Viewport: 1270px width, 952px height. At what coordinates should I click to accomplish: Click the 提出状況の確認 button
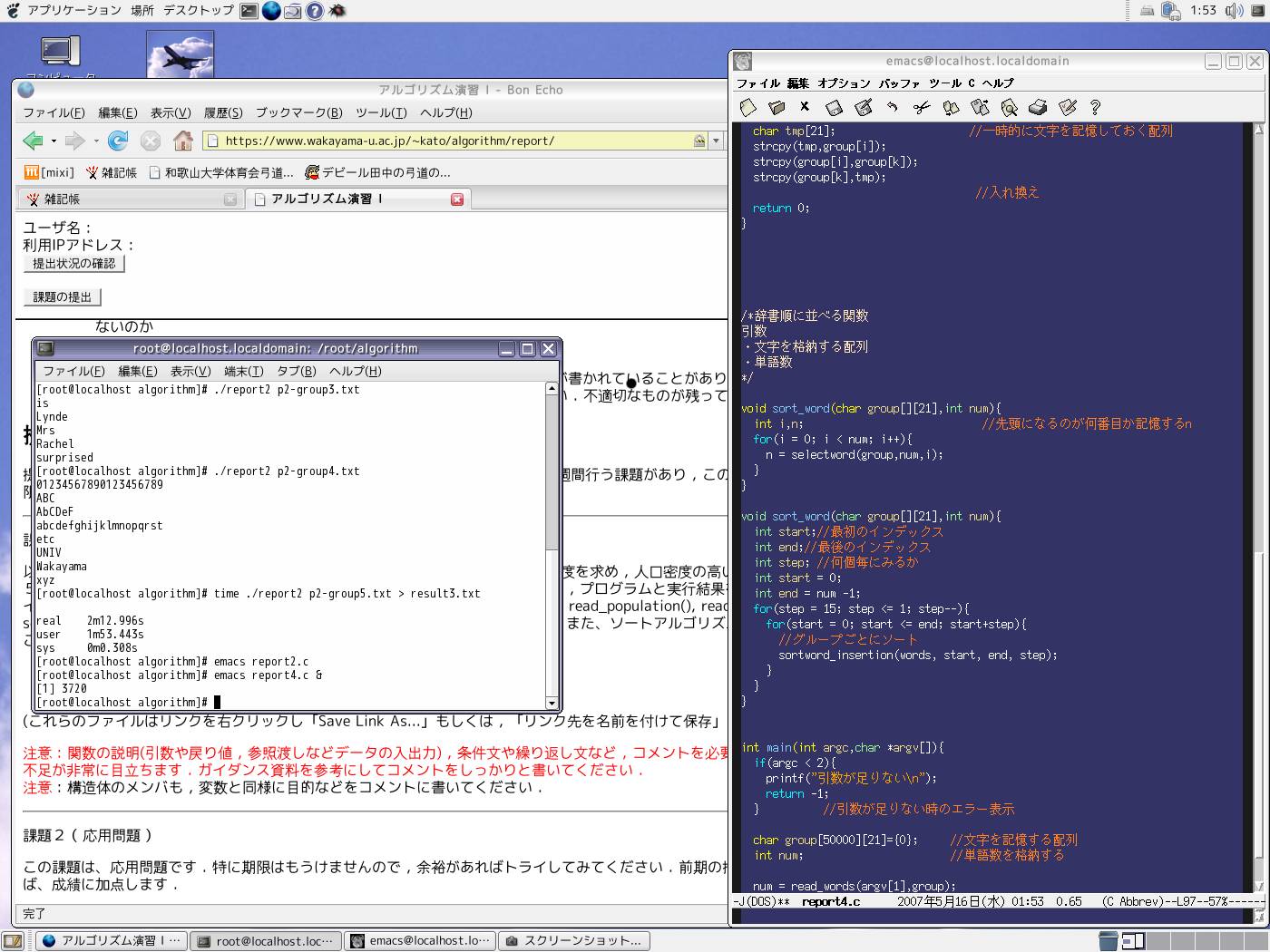point(73,264)
